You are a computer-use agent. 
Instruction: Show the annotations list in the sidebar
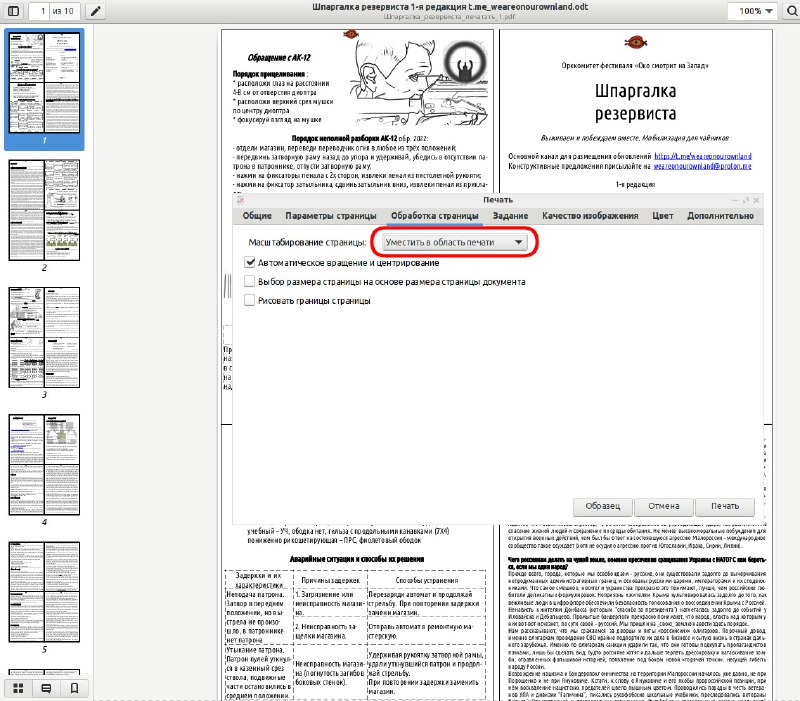pyautogui.click(x=46, y=688)
